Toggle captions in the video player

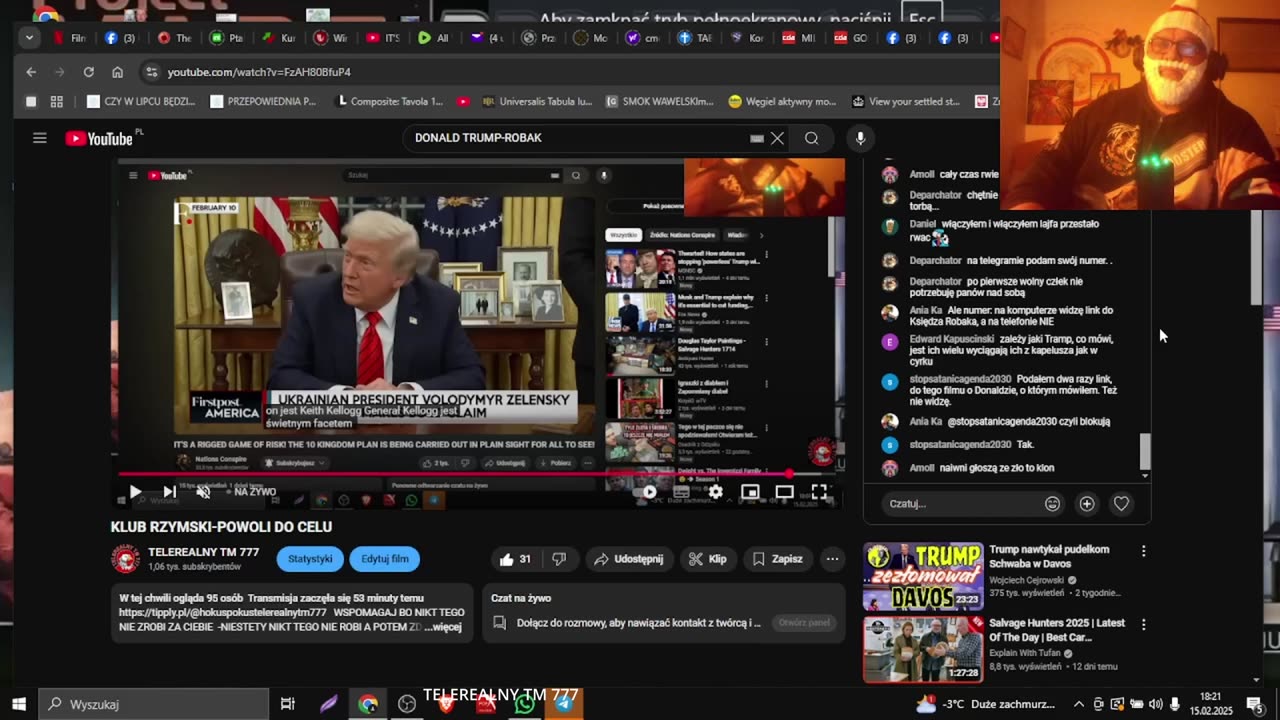[x=682, y=492]
